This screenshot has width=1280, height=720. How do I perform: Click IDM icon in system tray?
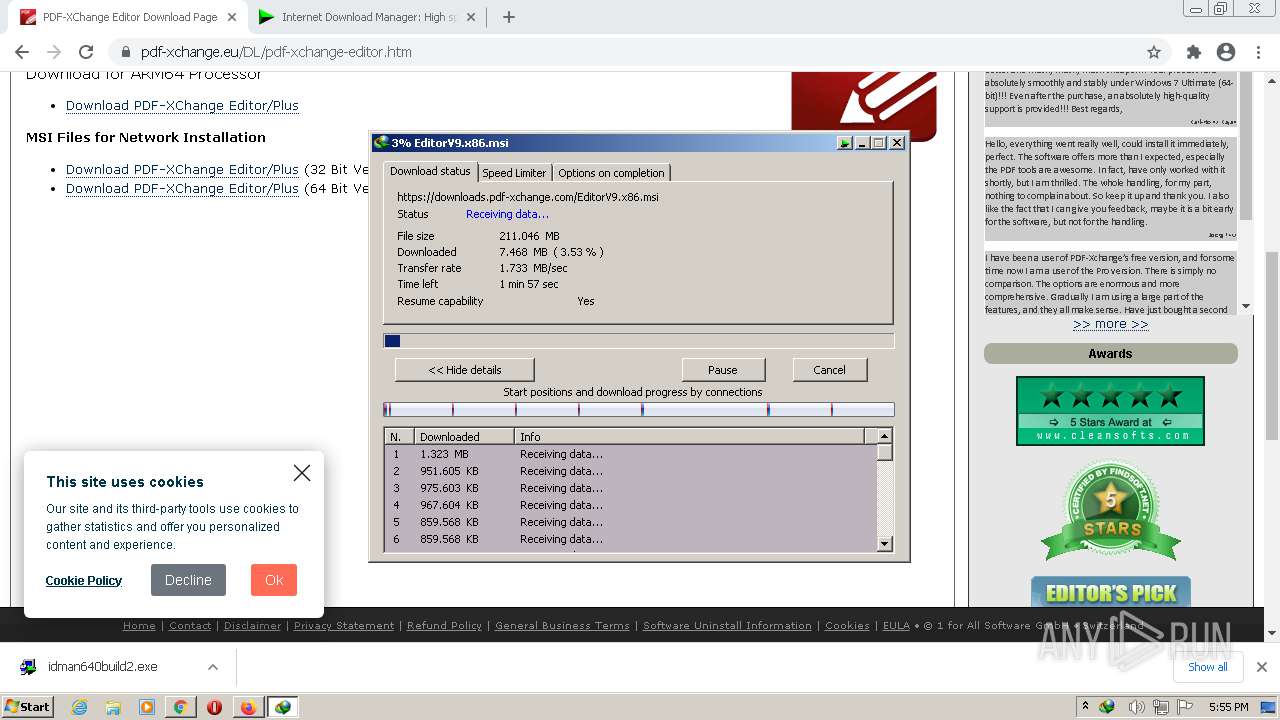1107,707
